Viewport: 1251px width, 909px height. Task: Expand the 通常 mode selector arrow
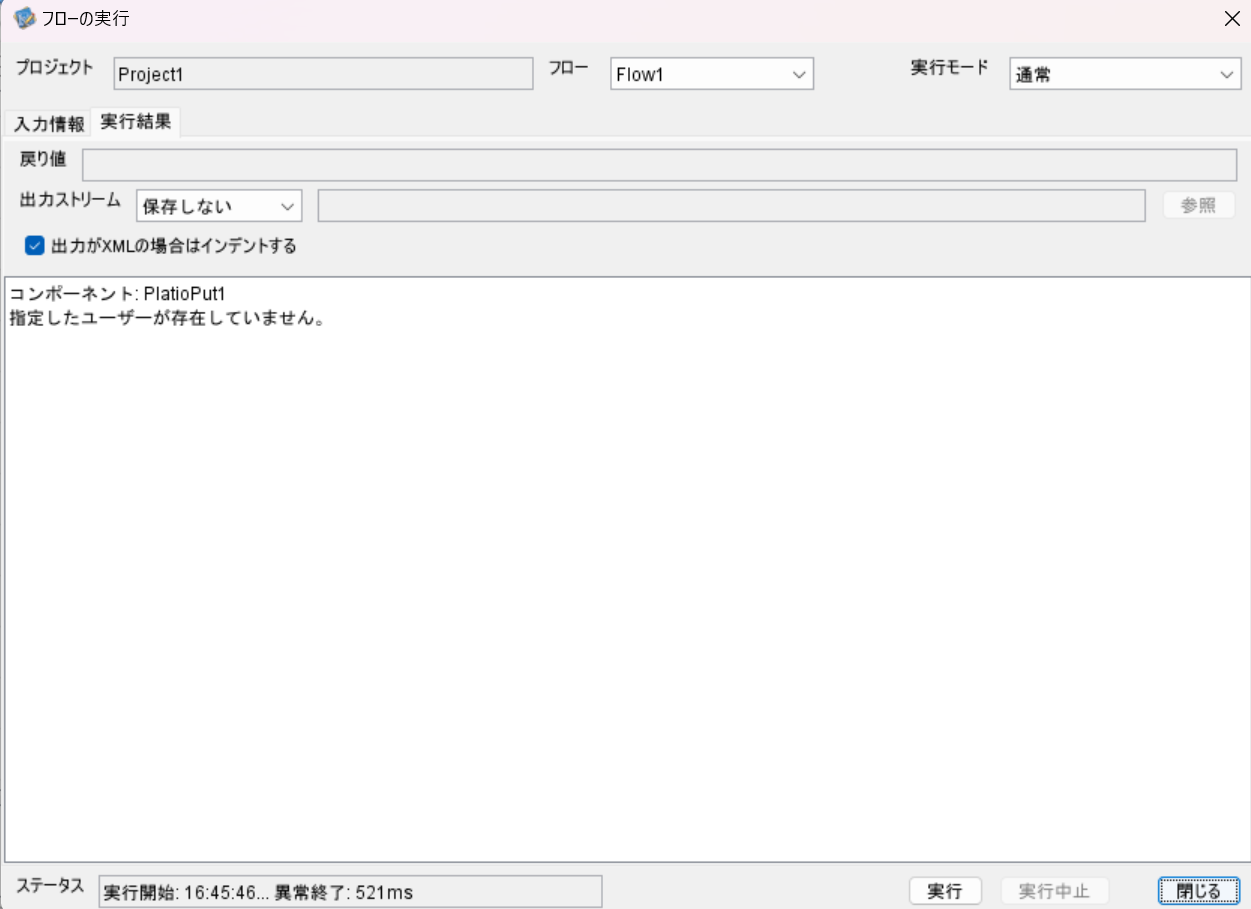1228,74
